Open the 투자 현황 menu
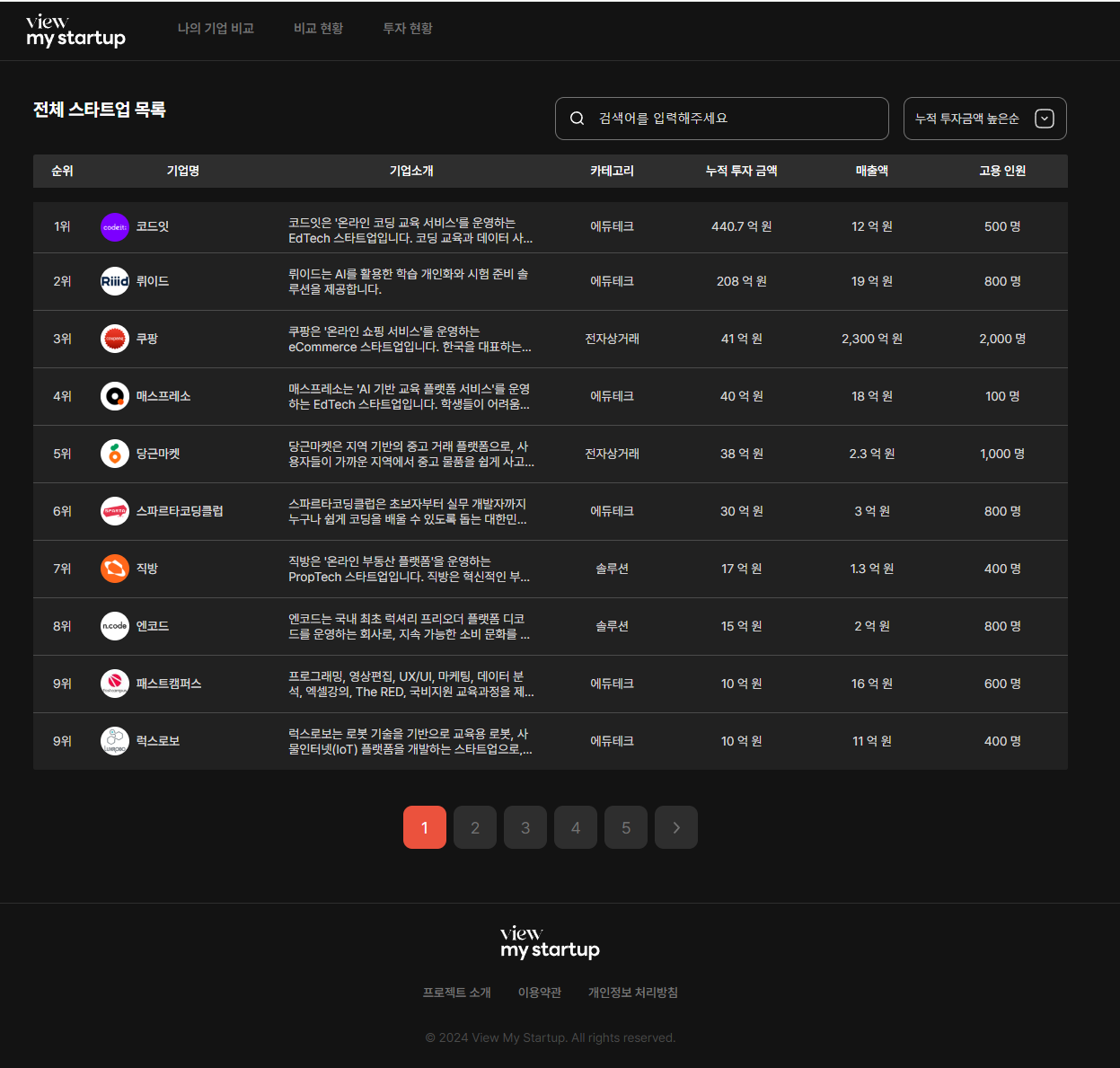1120x1068 pixels. 408,29
